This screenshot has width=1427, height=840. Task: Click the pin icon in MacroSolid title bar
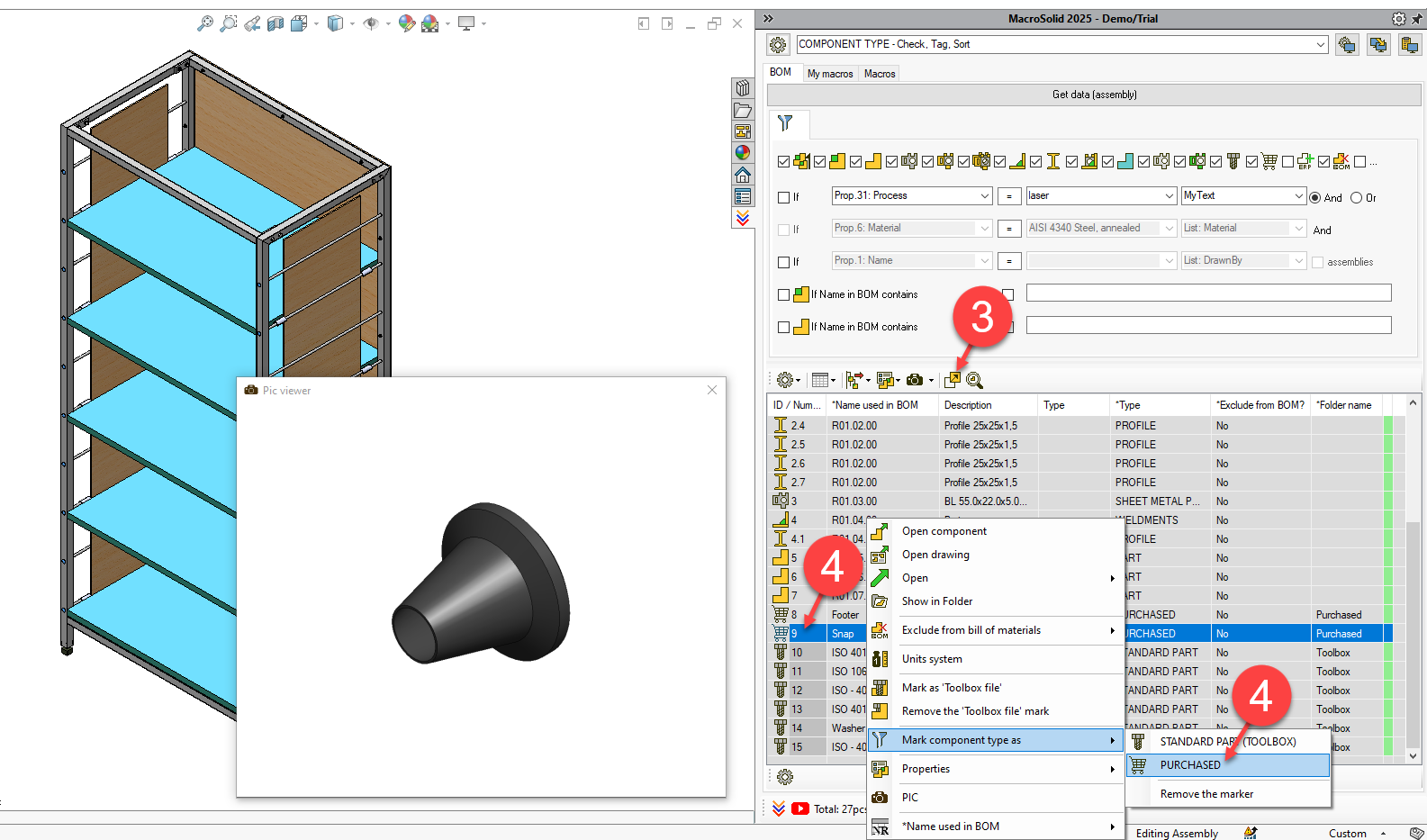tap(1416, 18)
